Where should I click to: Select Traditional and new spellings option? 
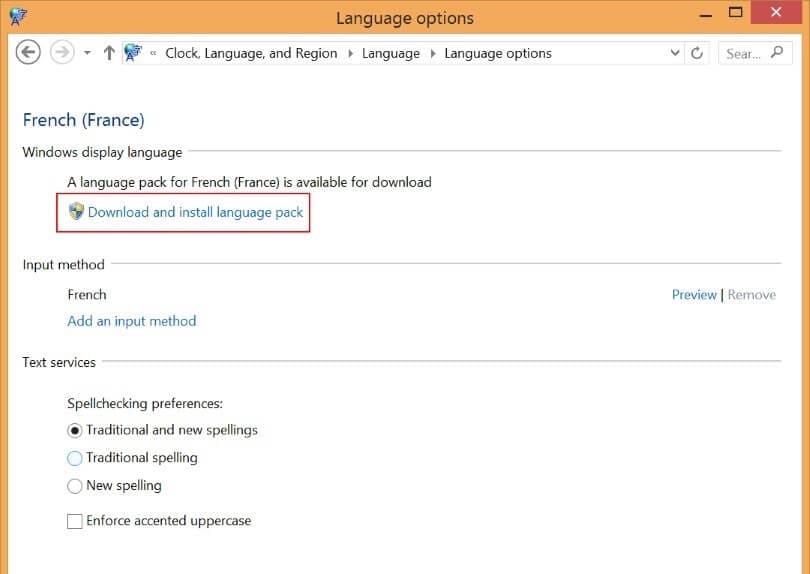coord(75,430)
